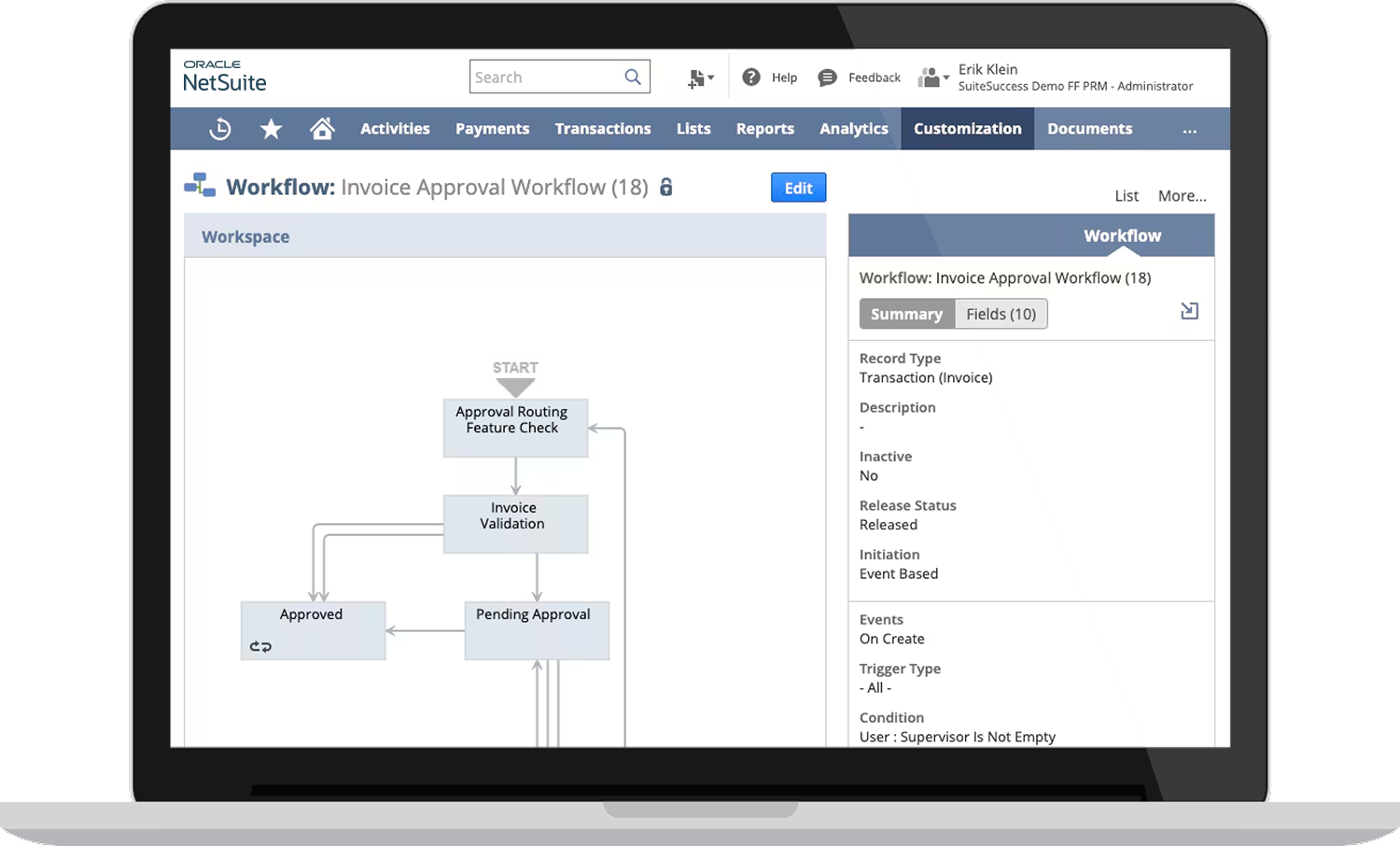
Task: Open the Transactions menu
Action: pyautogui.click(x=602, y=128)
